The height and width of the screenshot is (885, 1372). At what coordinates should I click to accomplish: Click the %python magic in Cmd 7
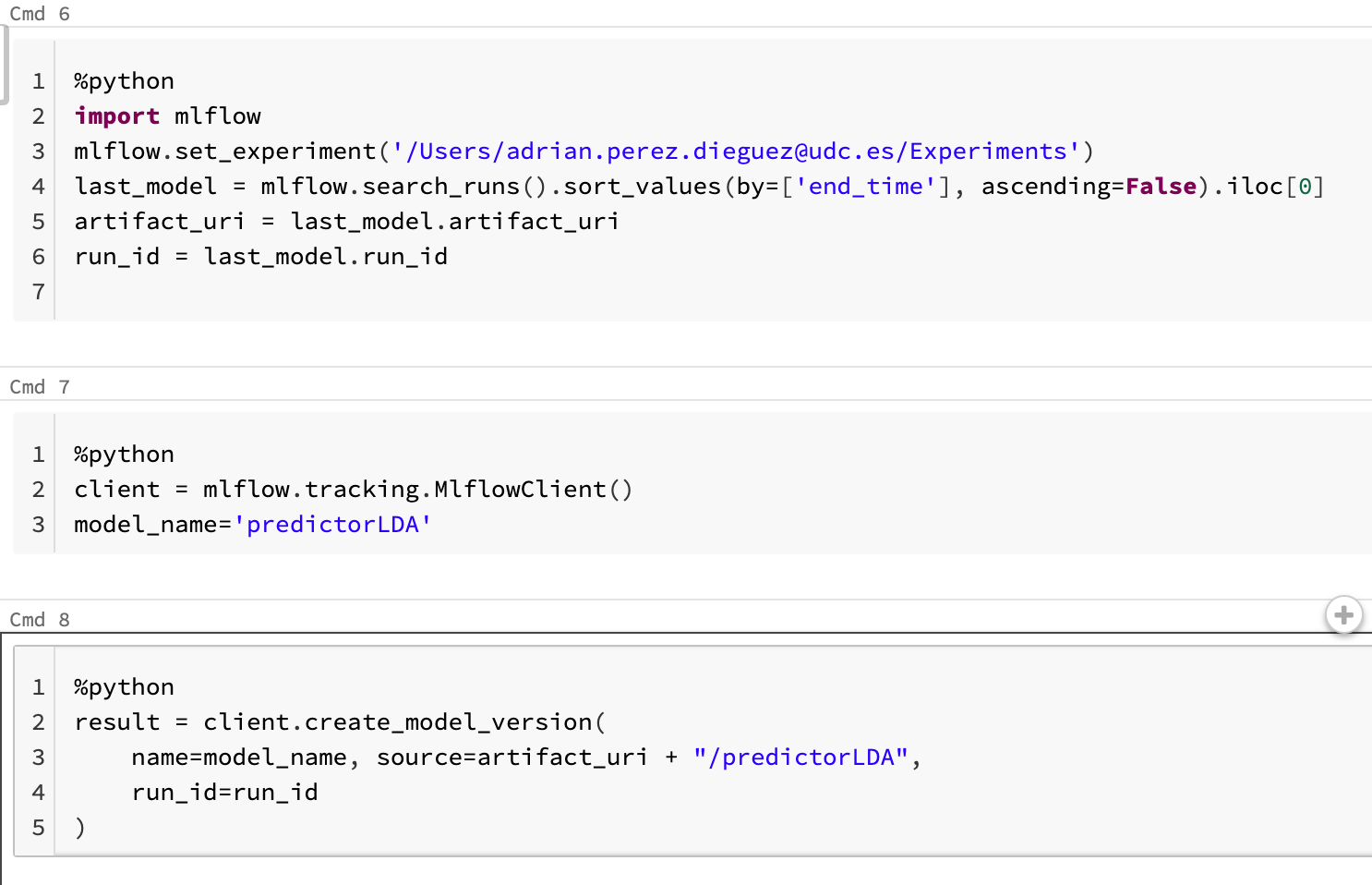point(124,455)
